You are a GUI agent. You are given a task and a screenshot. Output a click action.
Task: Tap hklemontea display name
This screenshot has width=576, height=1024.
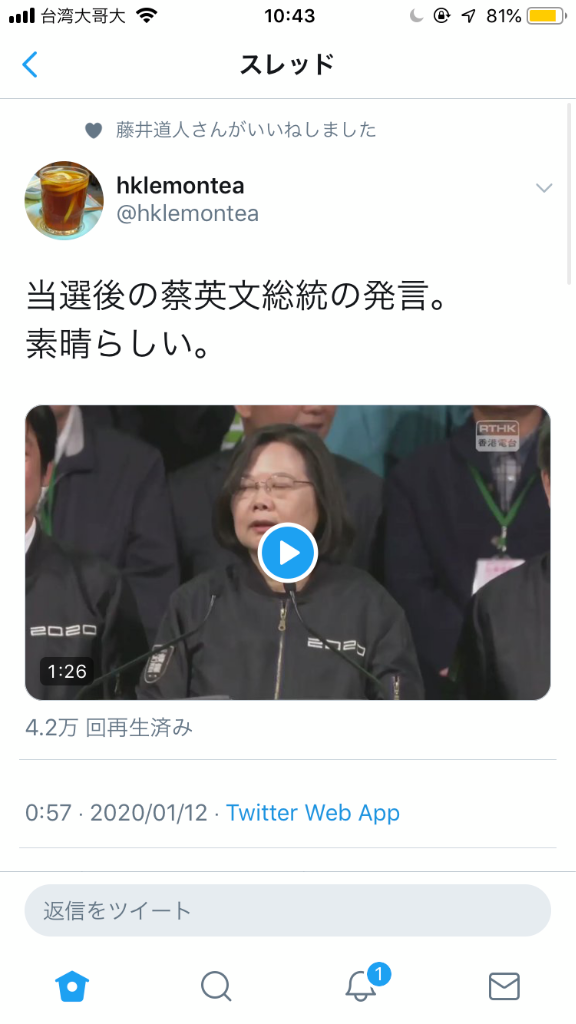coord(180,185)
